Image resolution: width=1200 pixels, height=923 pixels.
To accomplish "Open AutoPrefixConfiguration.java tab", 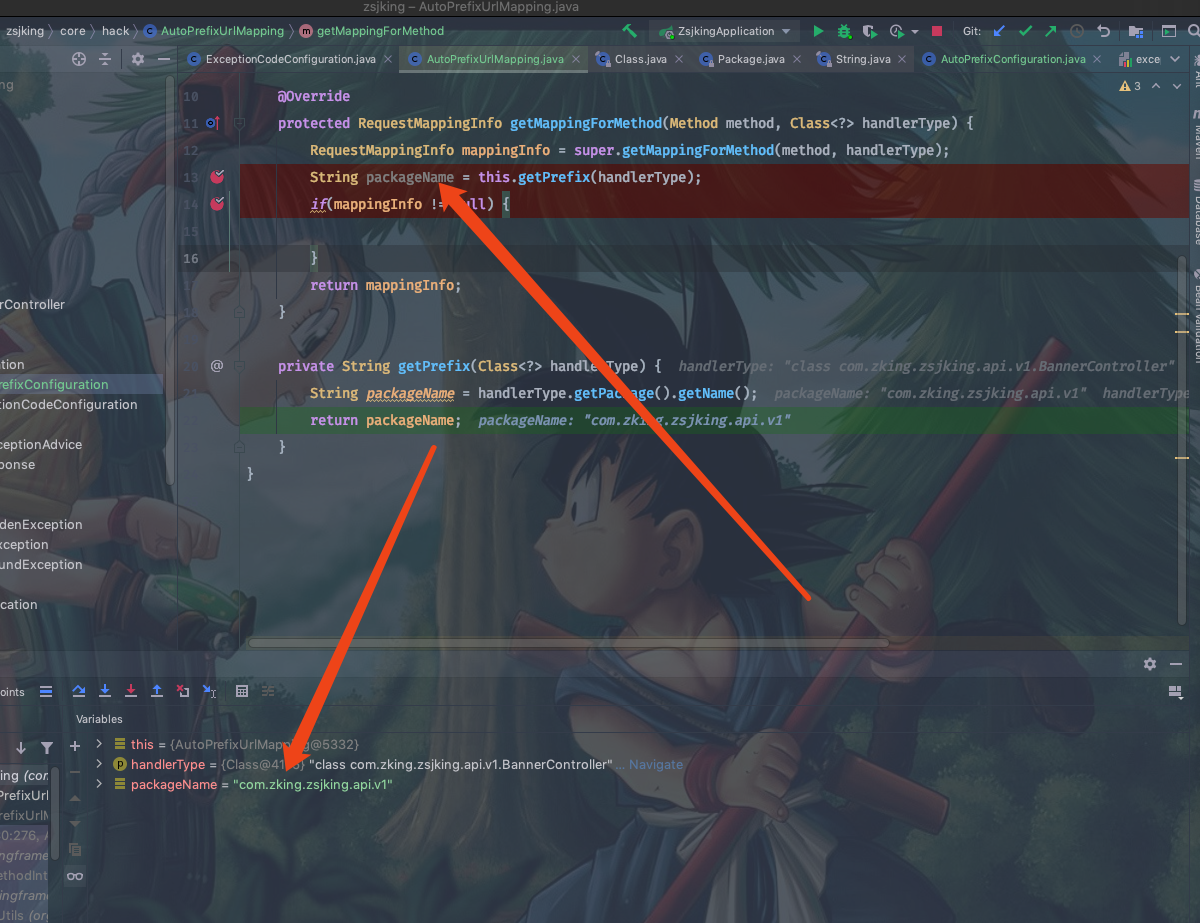I will click(x=1013, y=59).
